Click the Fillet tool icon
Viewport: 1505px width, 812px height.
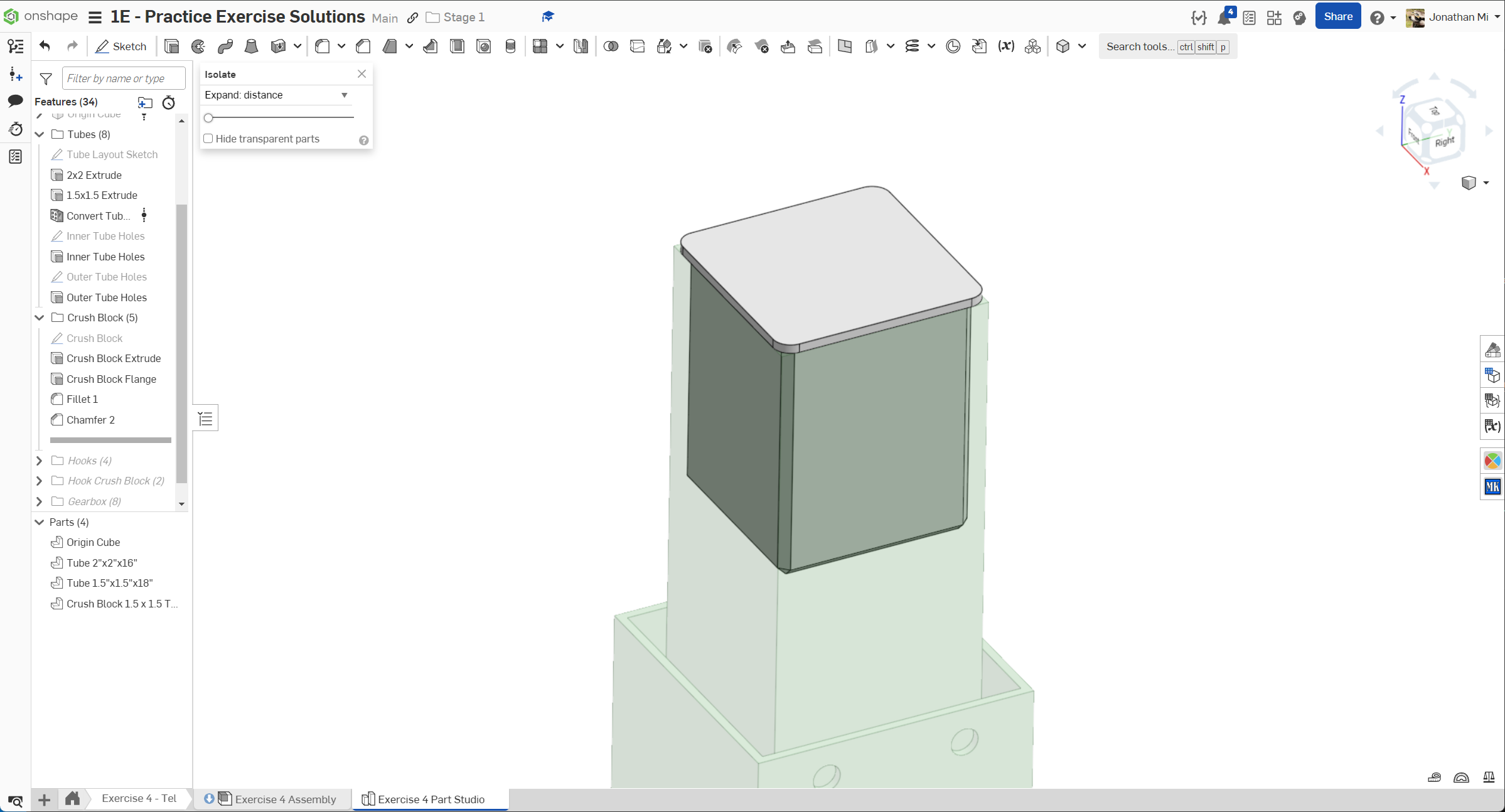323,46
